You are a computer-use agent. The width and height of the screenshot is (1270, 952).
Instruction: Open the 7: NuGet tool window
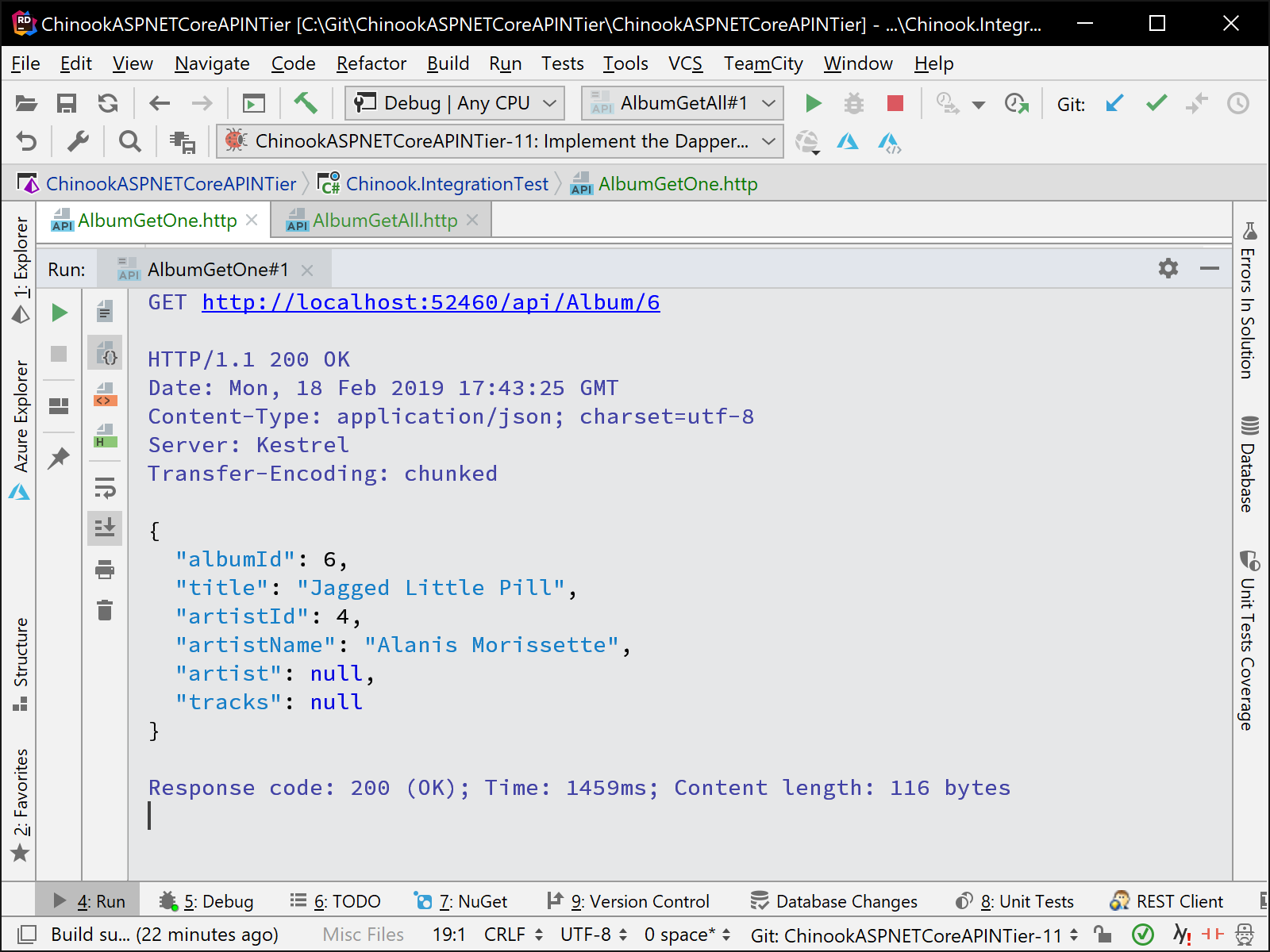coord(461,901)
